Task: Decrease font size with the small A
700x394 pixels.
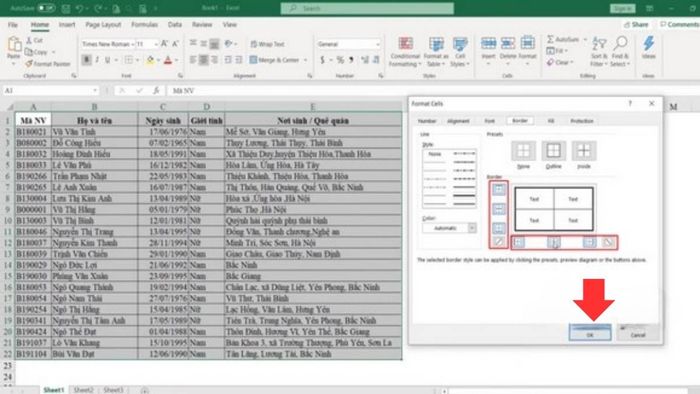Action: (175, 44)
